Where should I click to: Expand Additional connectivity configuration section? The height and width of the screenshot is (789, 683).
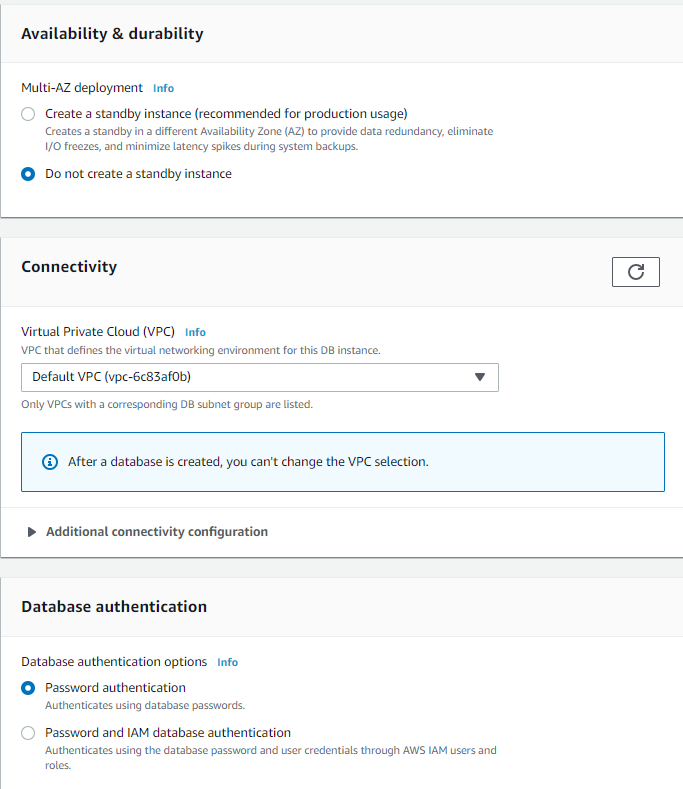[157, 532]
